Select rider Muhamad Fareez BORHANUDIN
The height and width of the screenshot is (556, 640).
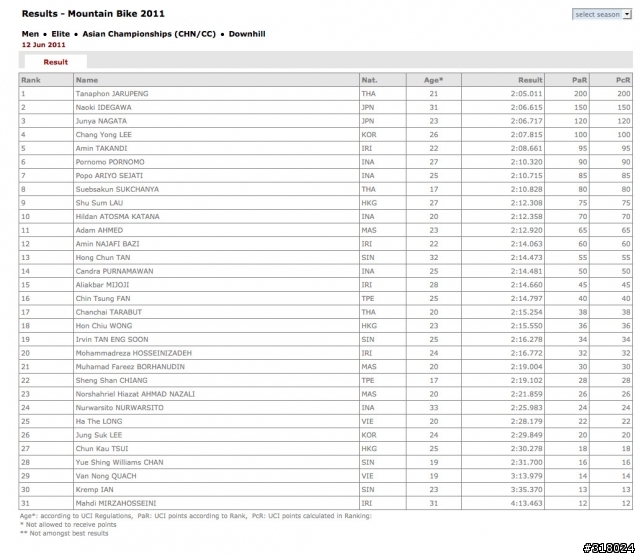(x=130, y=367)
